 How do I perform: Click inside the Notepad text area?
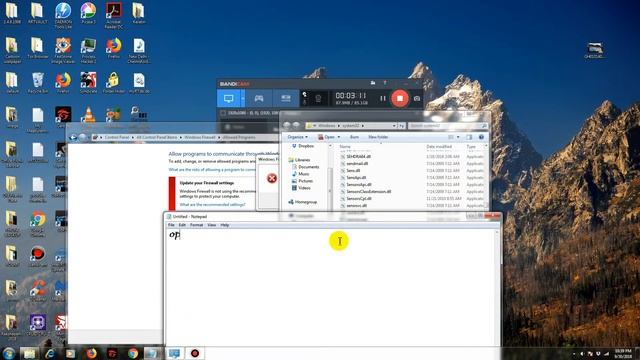tap(331, 288)
